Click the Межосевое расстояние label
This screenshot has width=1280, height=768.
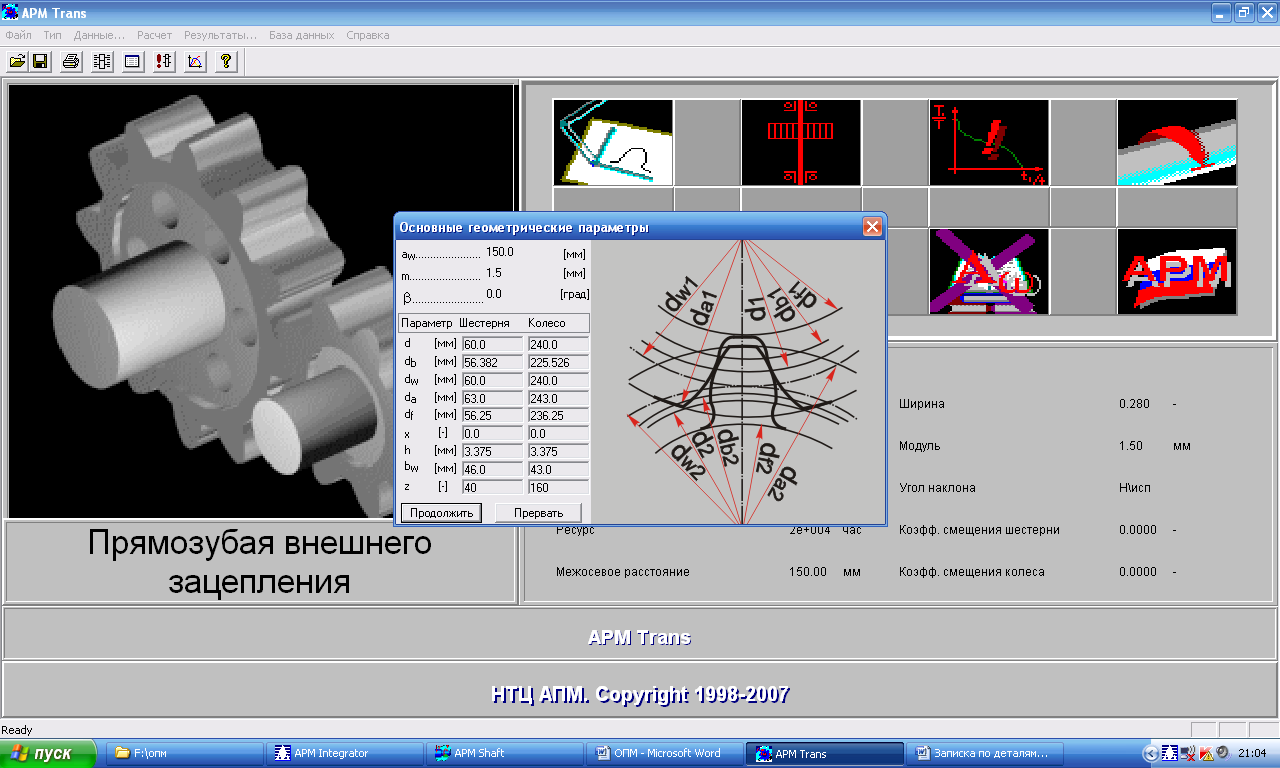coord(623,572)
